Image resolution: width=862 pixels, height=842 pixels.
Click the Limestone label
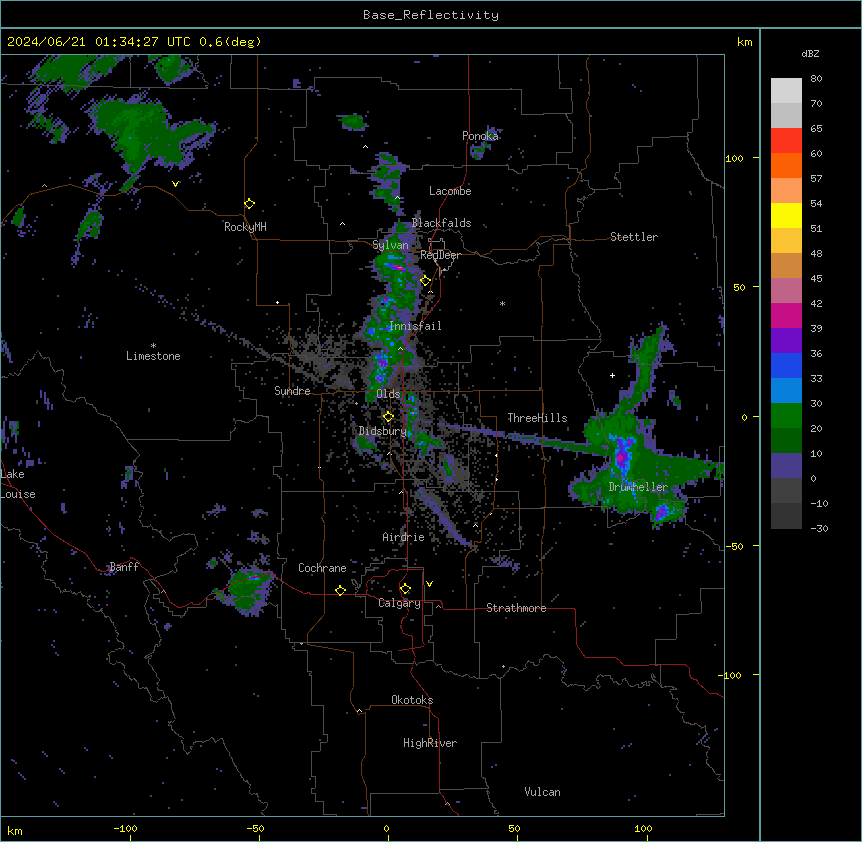(153, 356)
